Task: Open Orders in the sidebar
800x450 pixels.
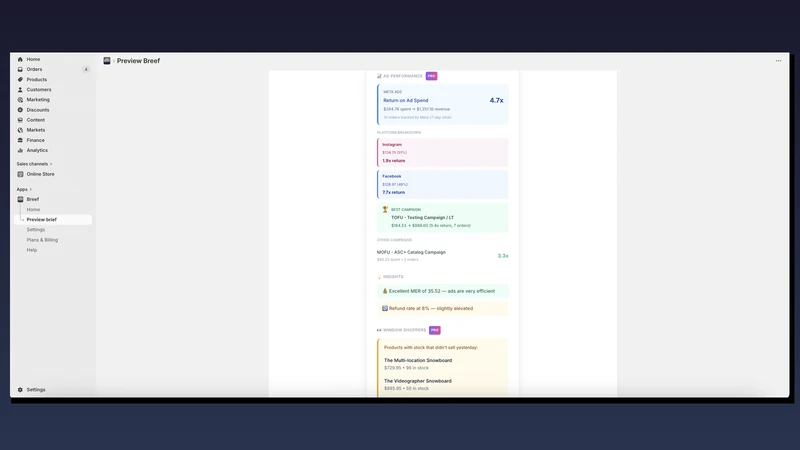Action: [x=34, y=69]
